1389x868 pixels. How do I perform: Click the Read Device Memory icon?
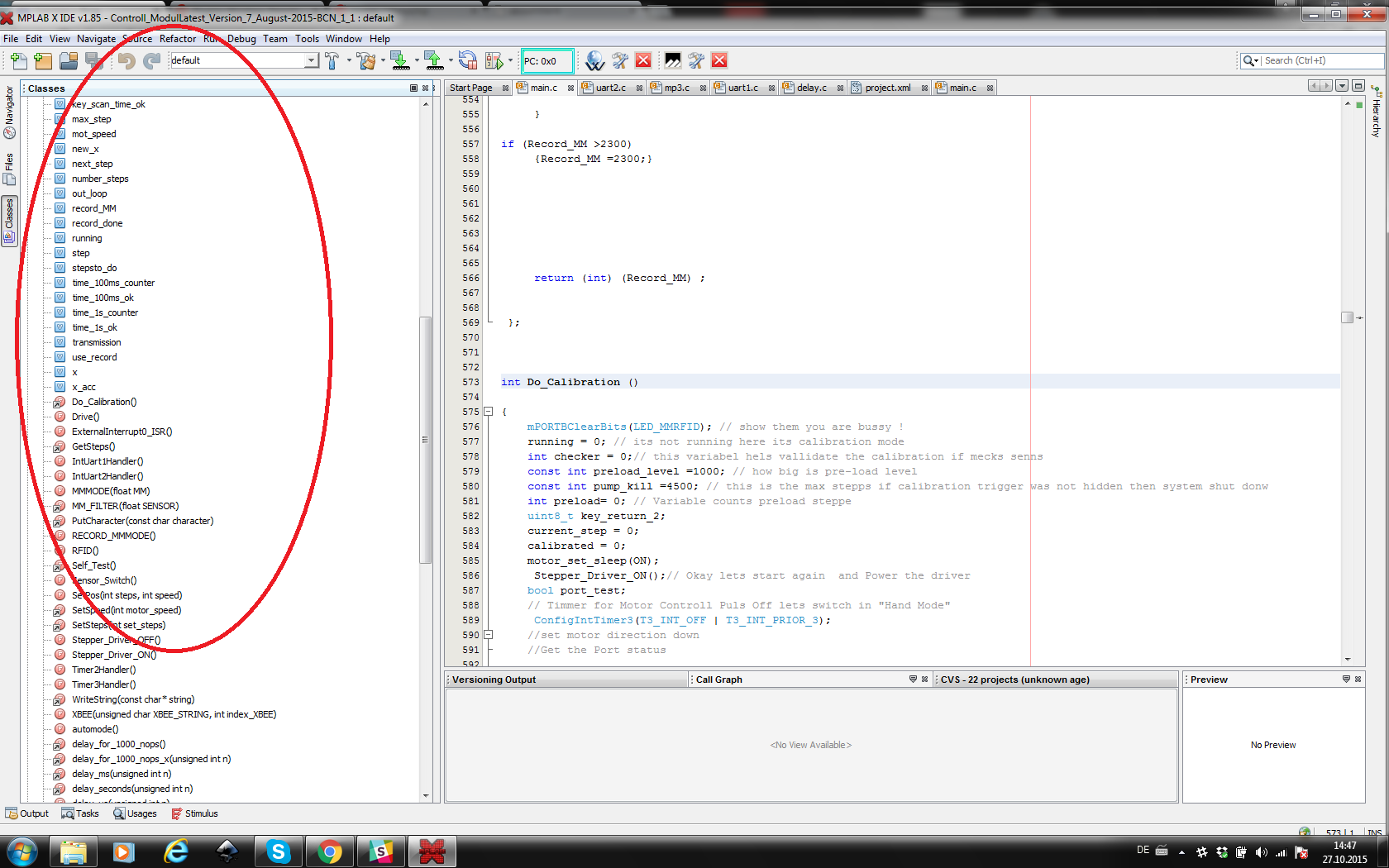pyautogui.click(x=434, y=60)
